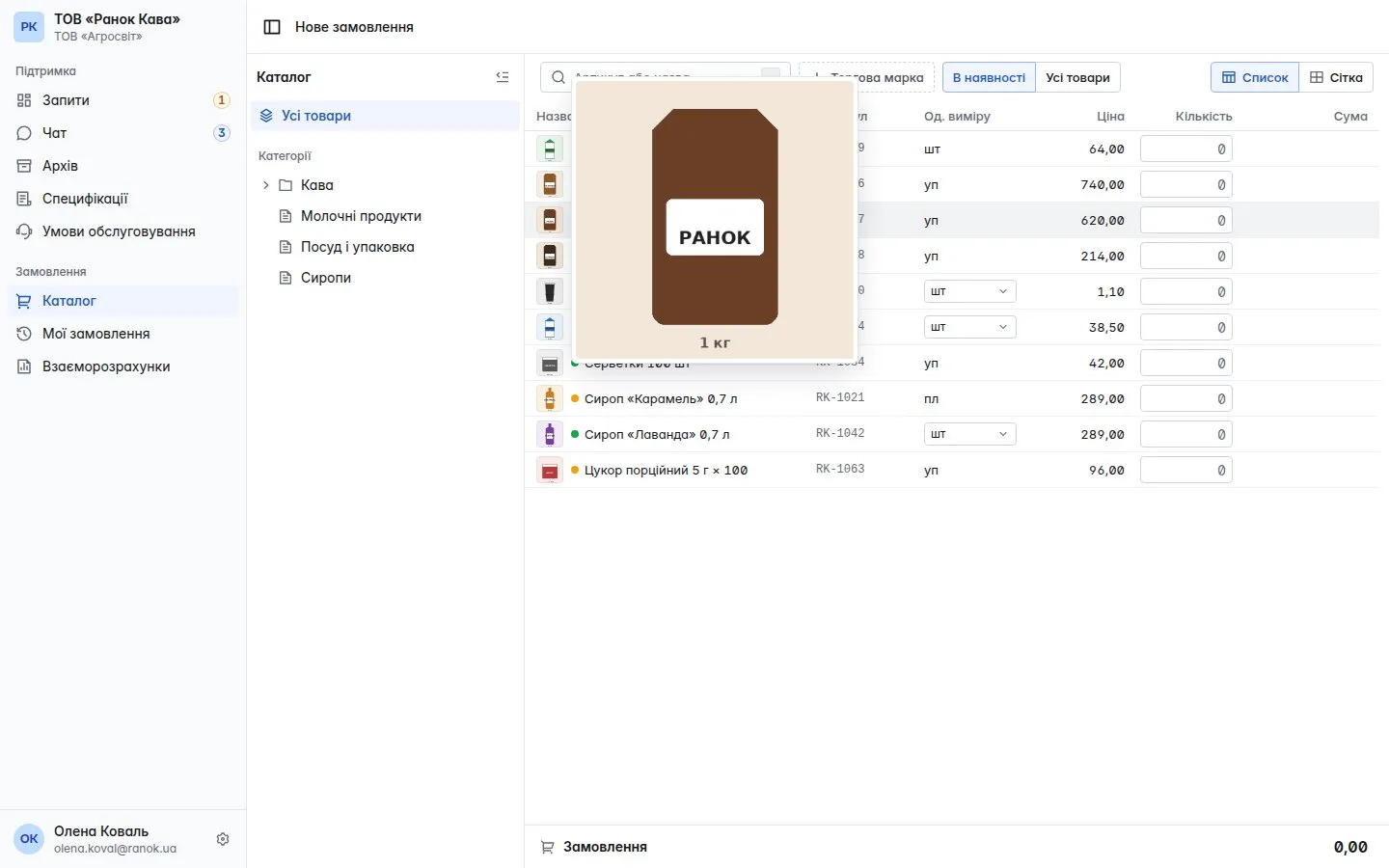Open Умови обслуговування via its headset icon

(24, 231)
